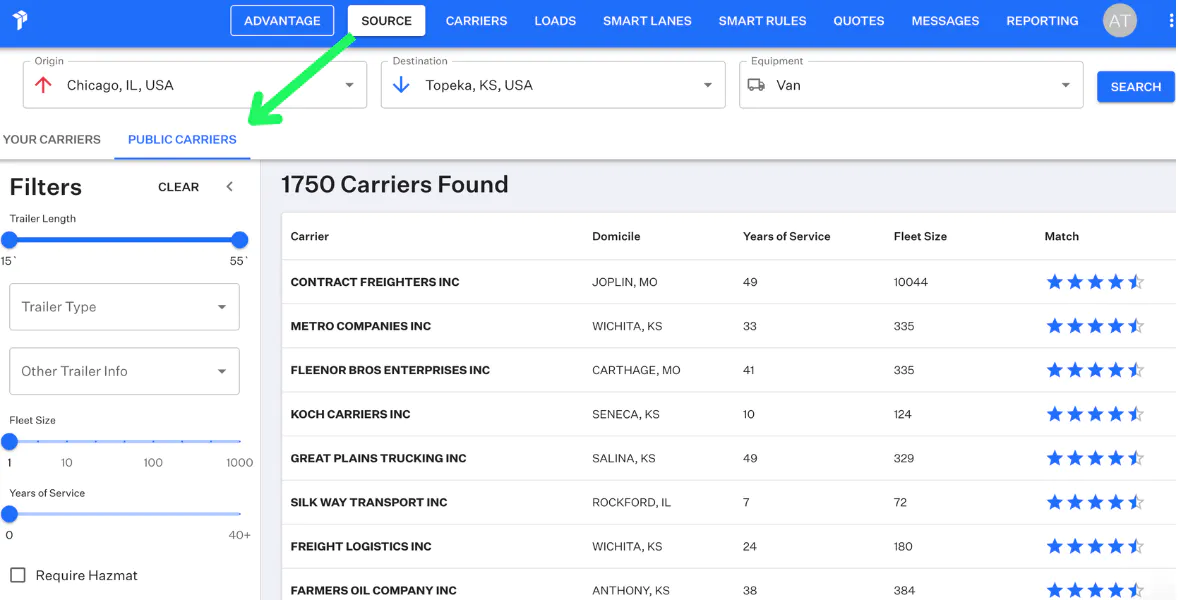The width and height of the screenshot is (1178, 600).
Task: Sort by Match column header
Action: pyautogui.click(x=1062, y=237)
